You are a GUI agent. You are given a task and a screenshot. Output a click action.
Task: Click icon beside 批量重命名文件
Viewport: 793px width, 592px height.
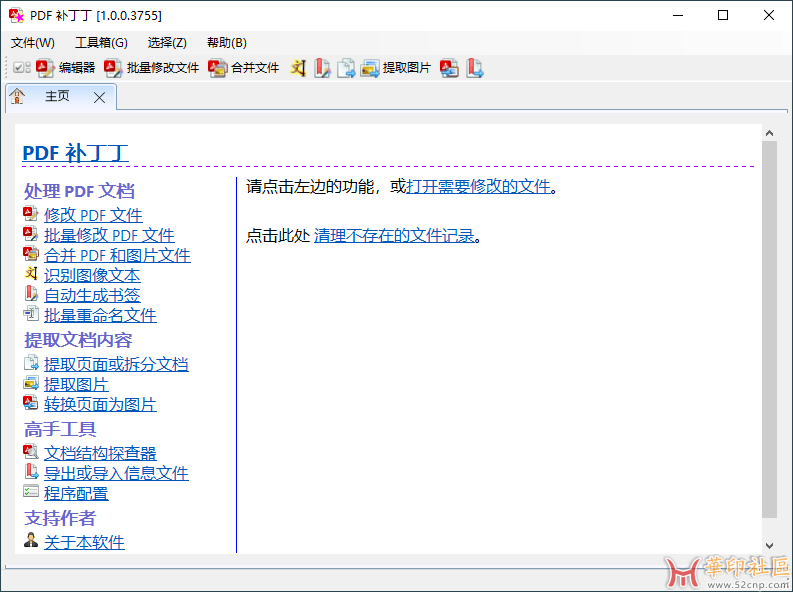coord(31,313)
